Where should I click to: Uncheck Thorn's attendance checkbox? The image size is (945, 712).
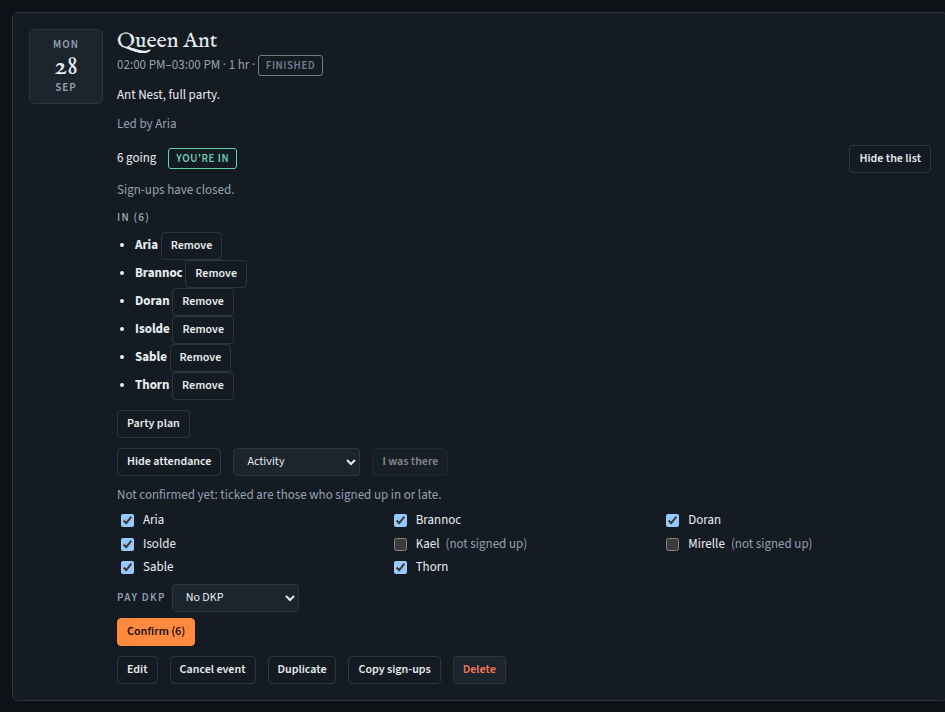coord(400,567)
